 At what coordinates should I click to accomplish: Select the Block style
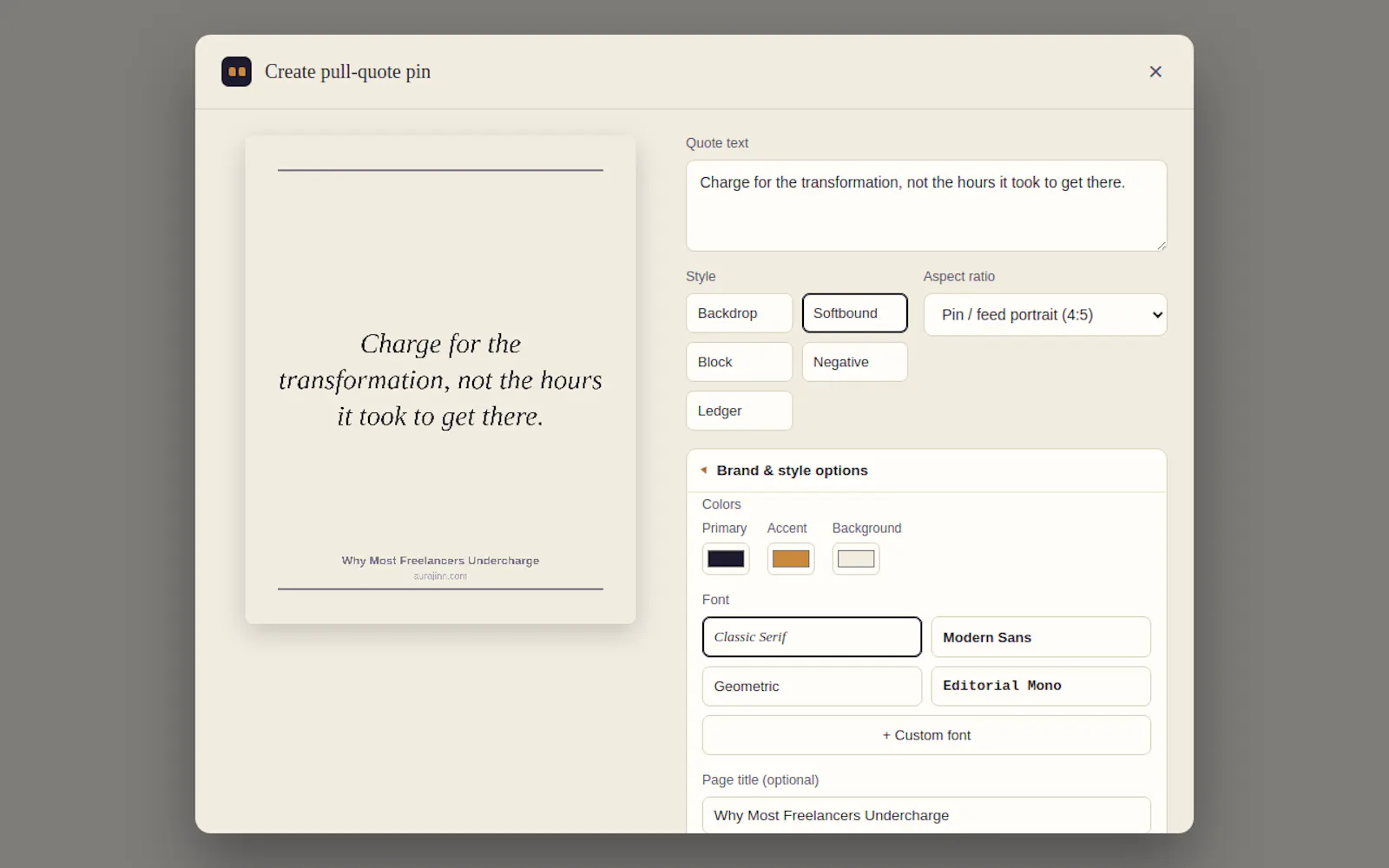click(739, 362)
